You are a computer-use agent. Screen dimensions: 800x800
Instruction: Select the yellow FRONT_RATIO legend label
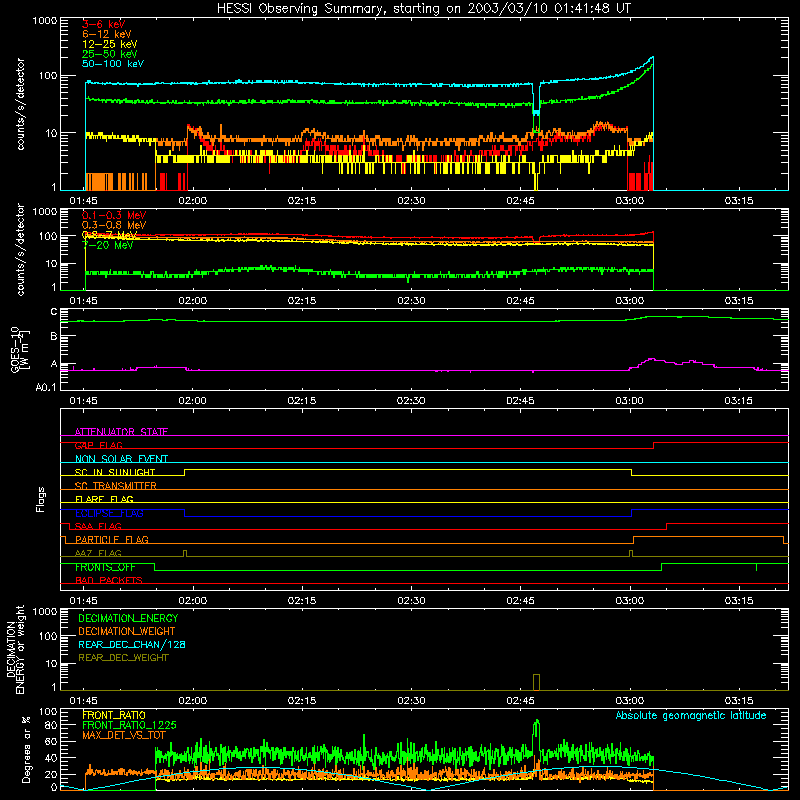(114, 715)
